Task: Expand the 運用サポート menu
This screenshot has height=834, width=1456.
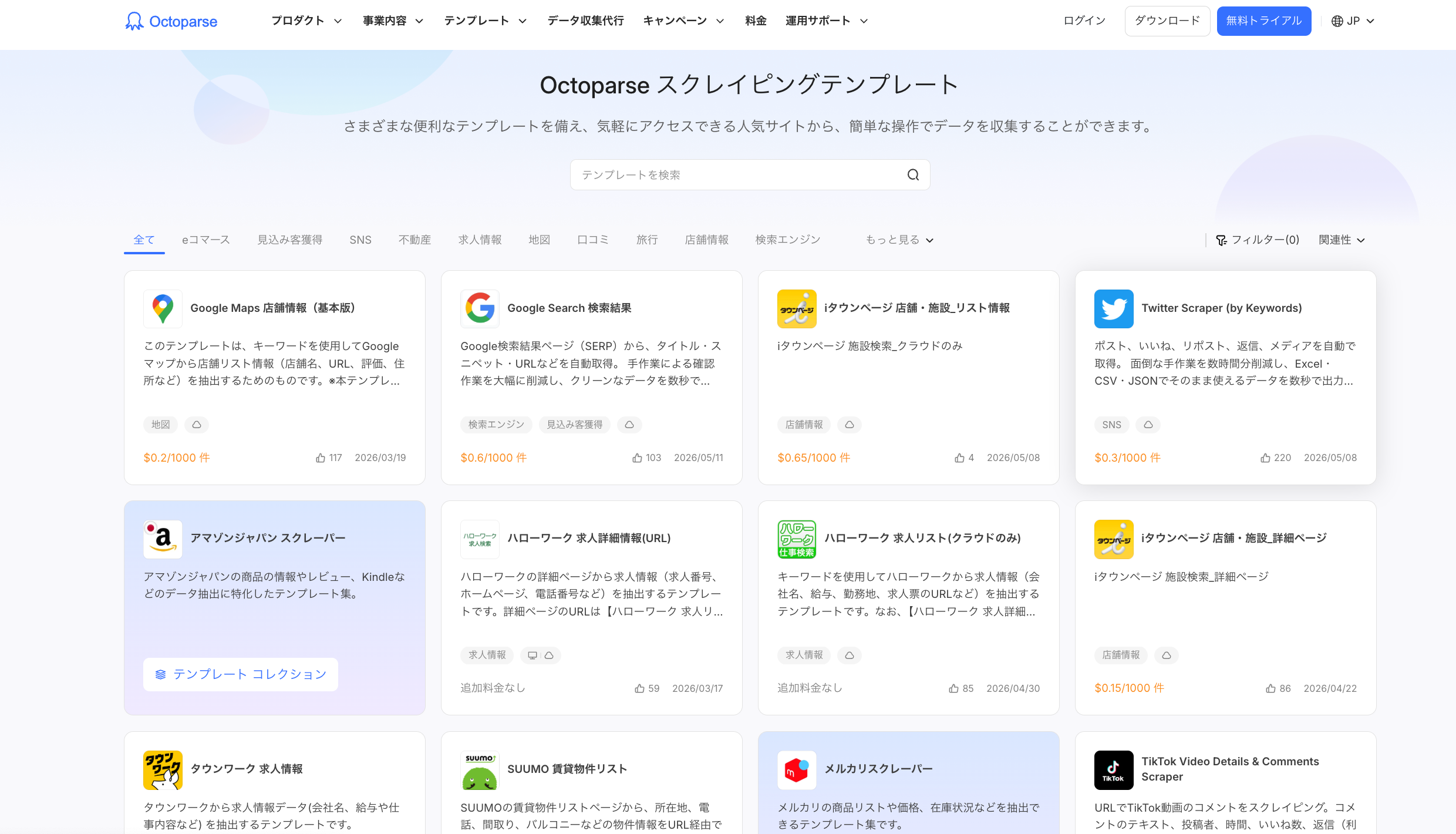Action: pos(827,21)
